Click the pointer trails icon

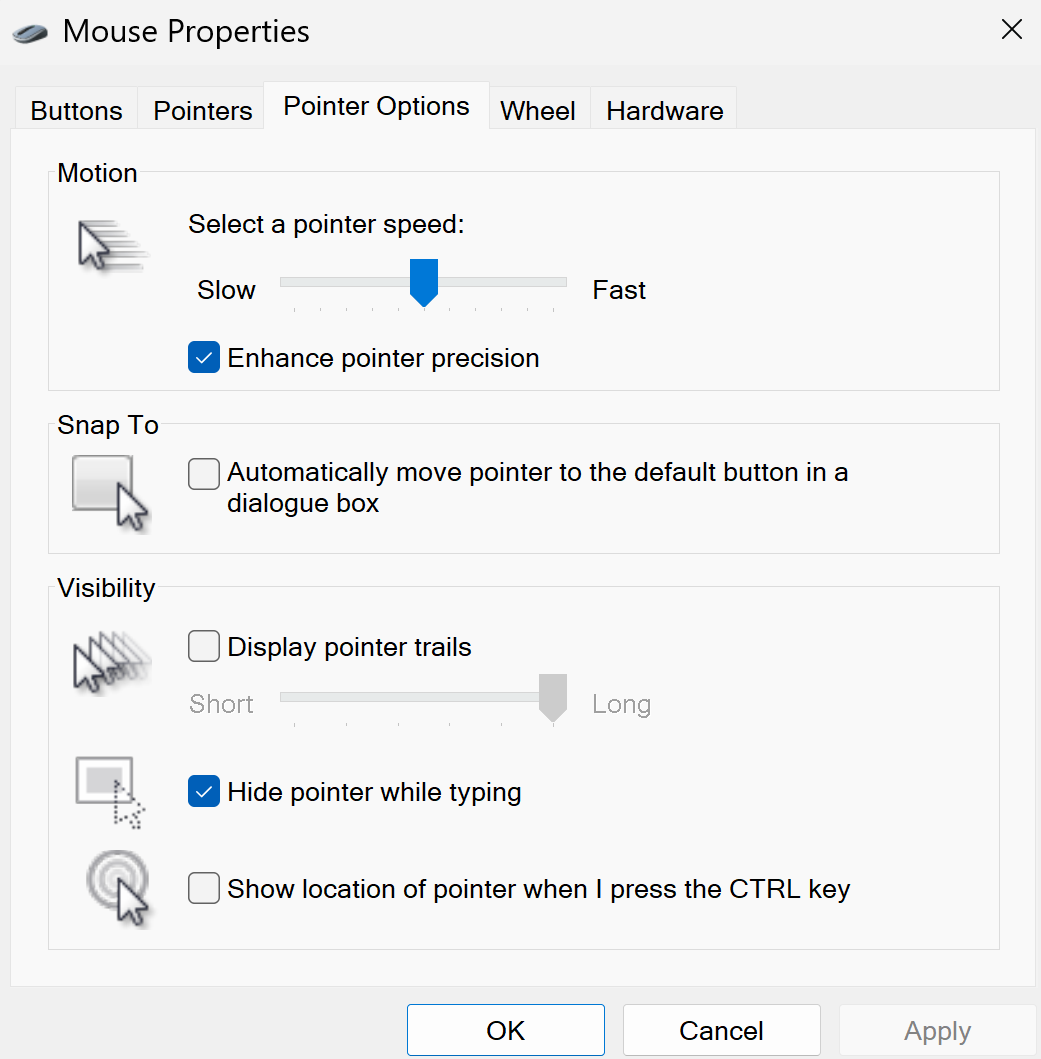coord(111,663)
